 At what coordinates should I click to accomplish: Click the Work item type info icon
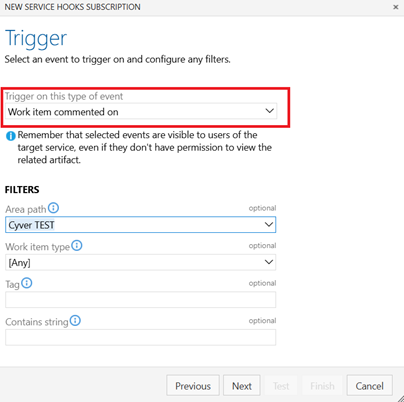point(77,246)
